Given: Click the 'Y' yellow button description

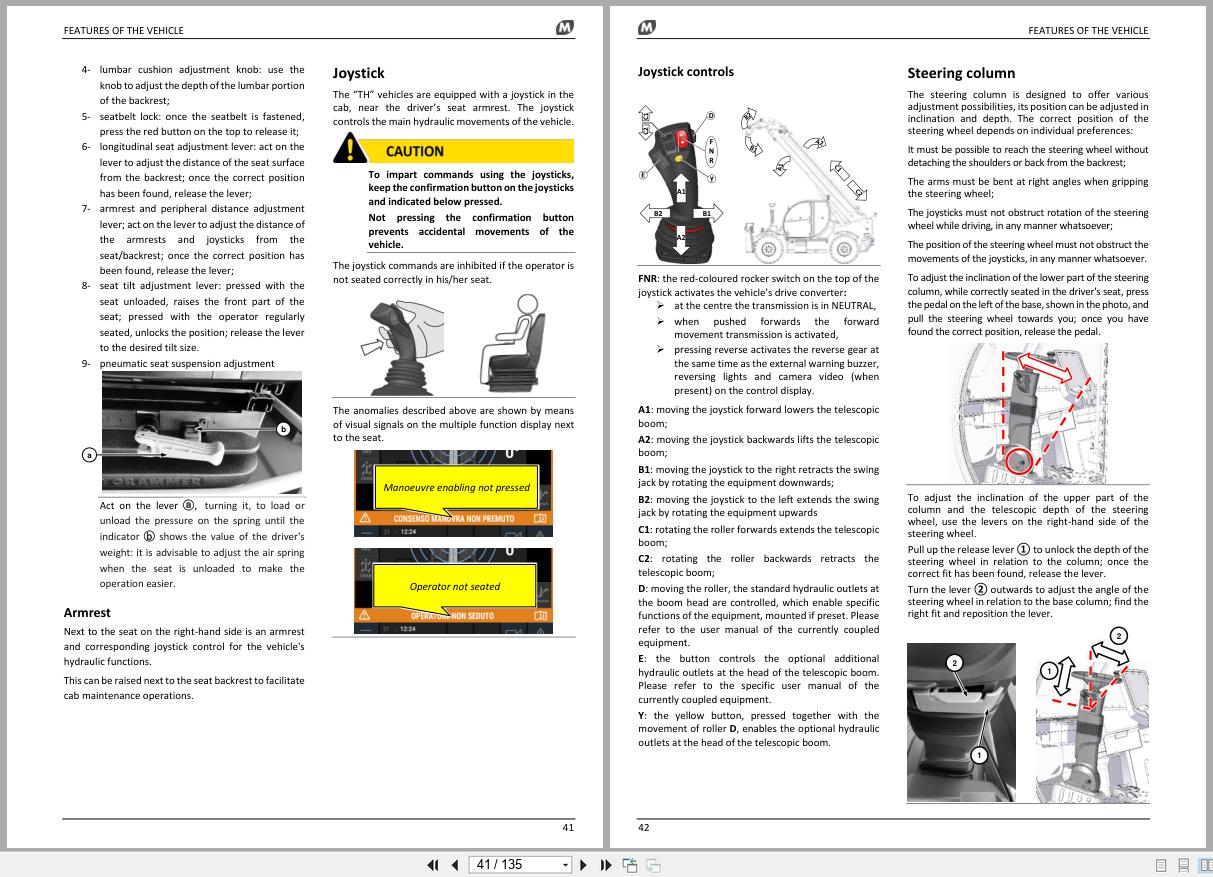Looking at the screenshot, I should (x=759, y=729).
